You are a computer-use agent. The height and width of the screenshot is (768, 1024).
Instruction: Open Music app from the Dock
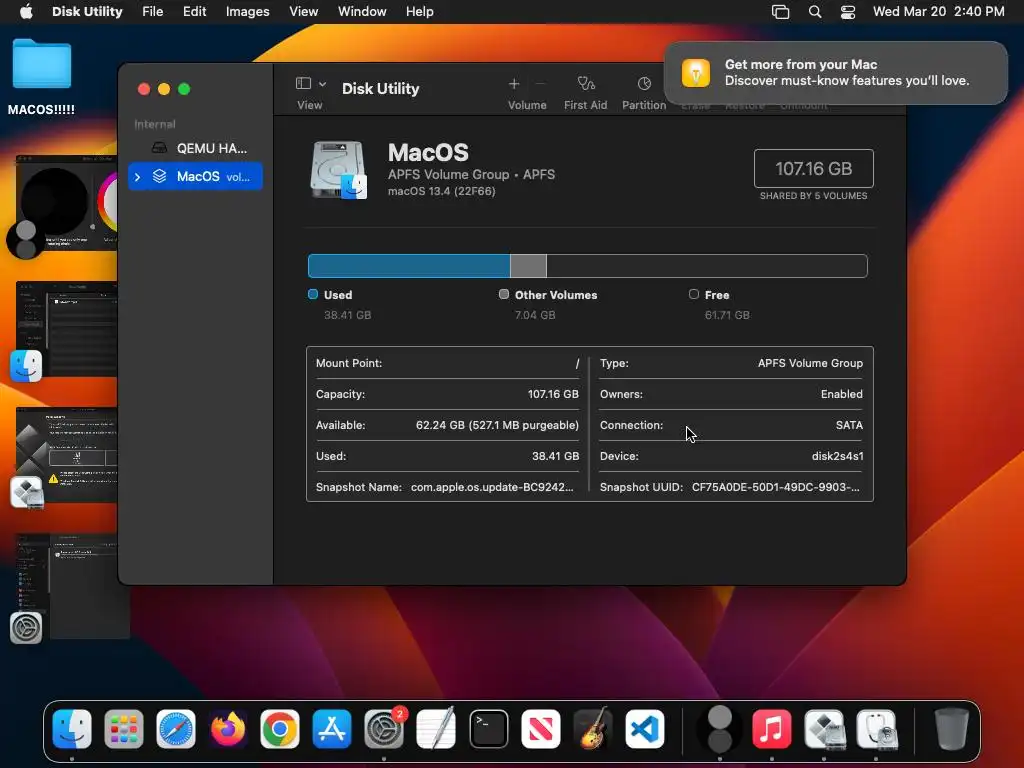[772, 729]
